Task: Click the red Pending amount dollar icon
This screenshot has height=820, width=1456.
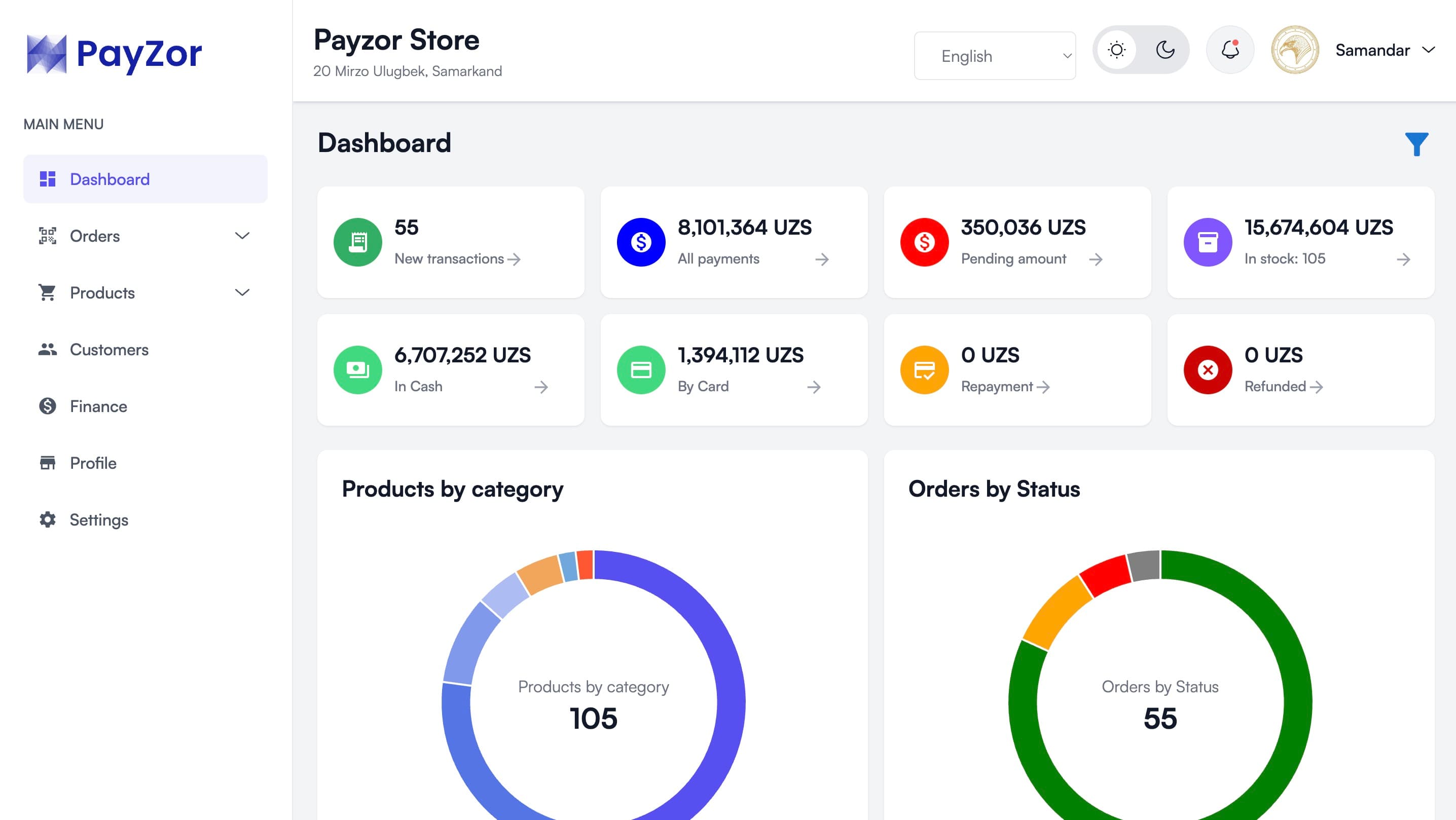Action: (924, 242)
